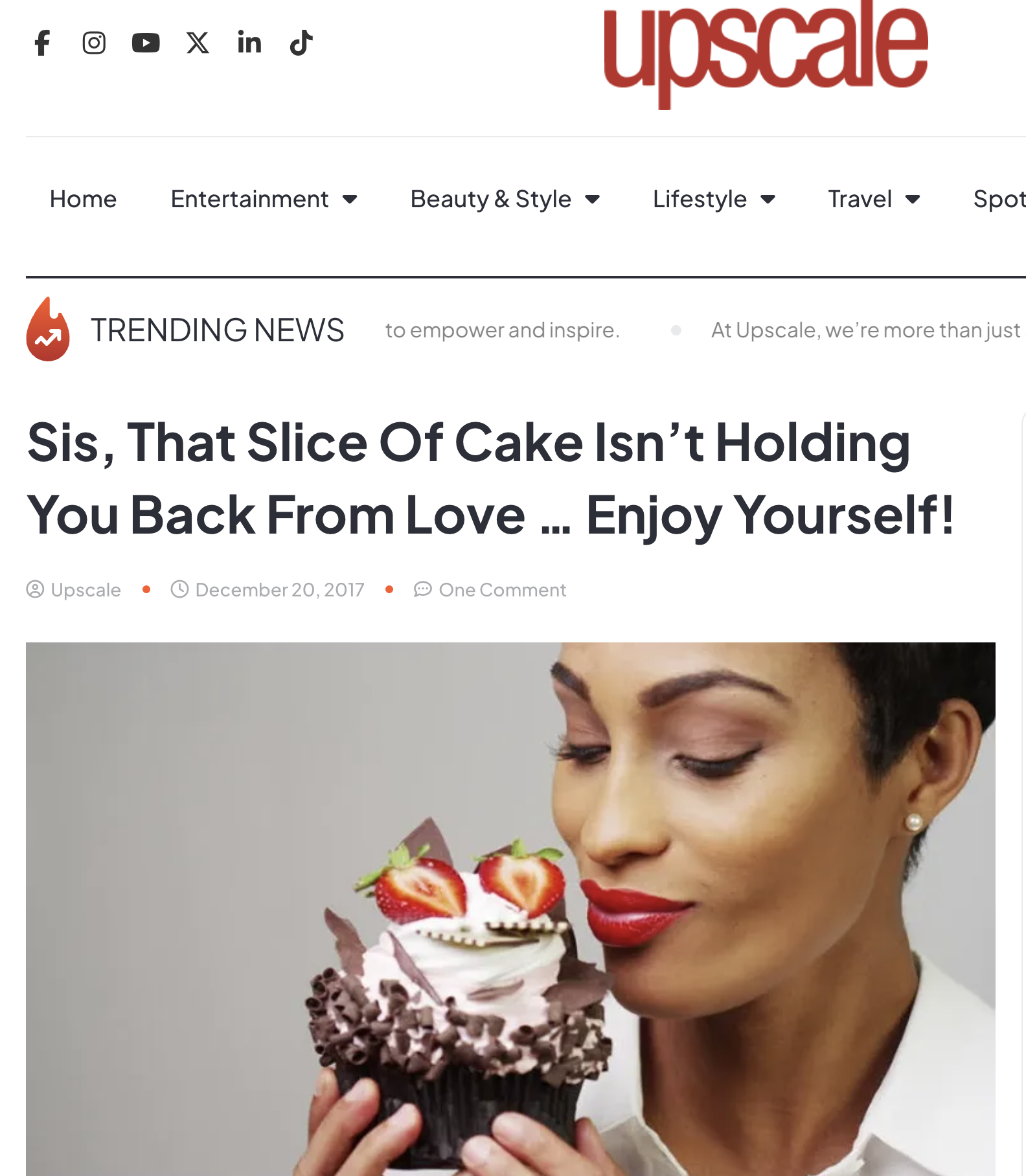Expand the Beauty & Style dropdown arrow
This screenshot has height=1176, width=1026.
click(592, 199)
